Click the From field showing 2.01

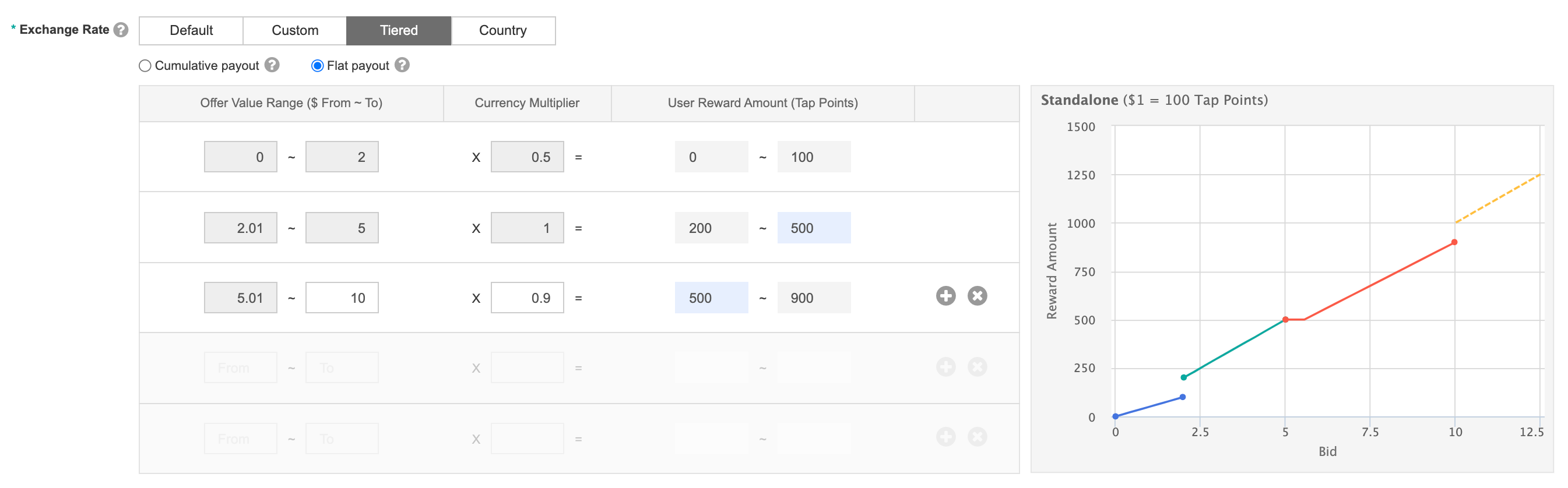[240, 228]
